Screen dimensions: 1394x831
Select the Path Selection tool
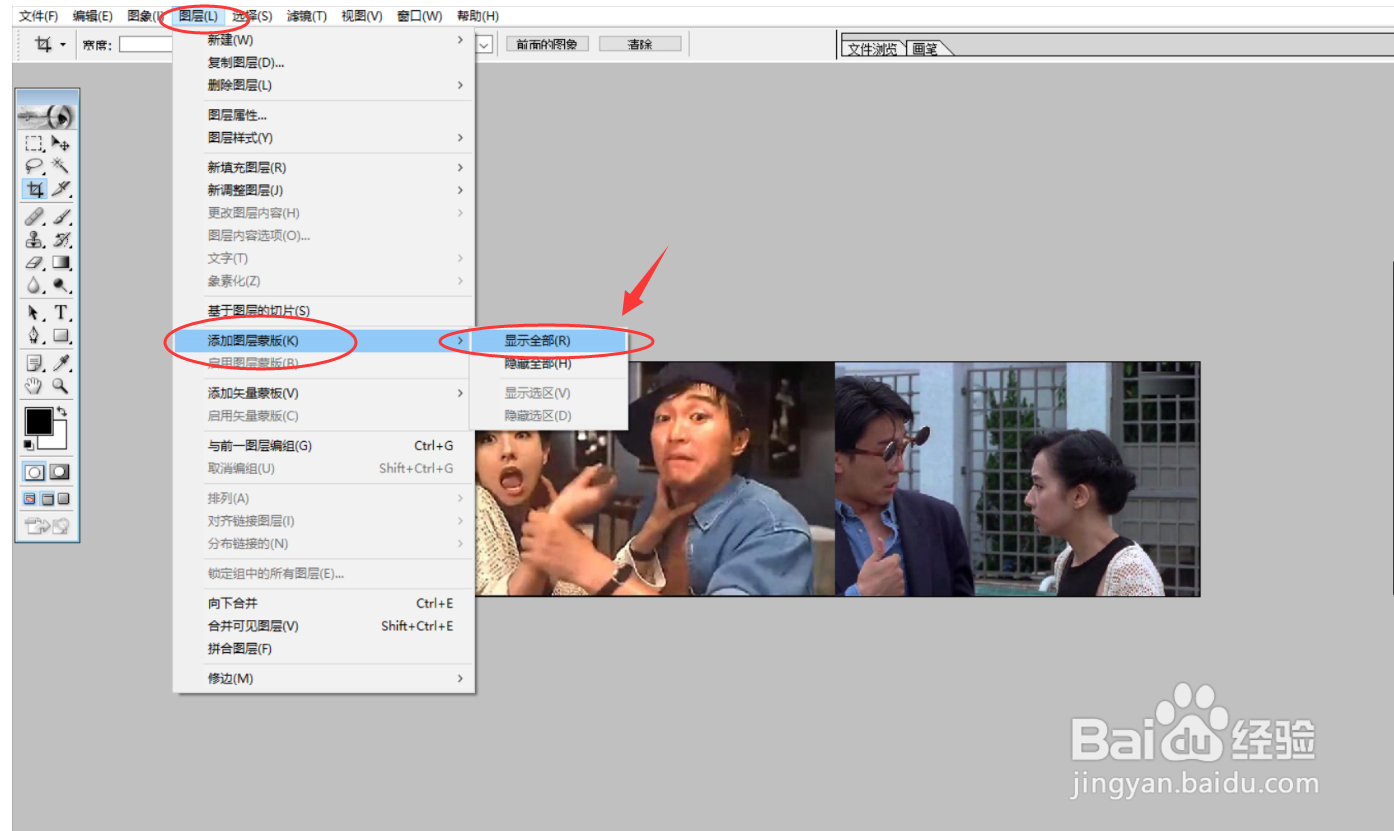tap(35, 312)
